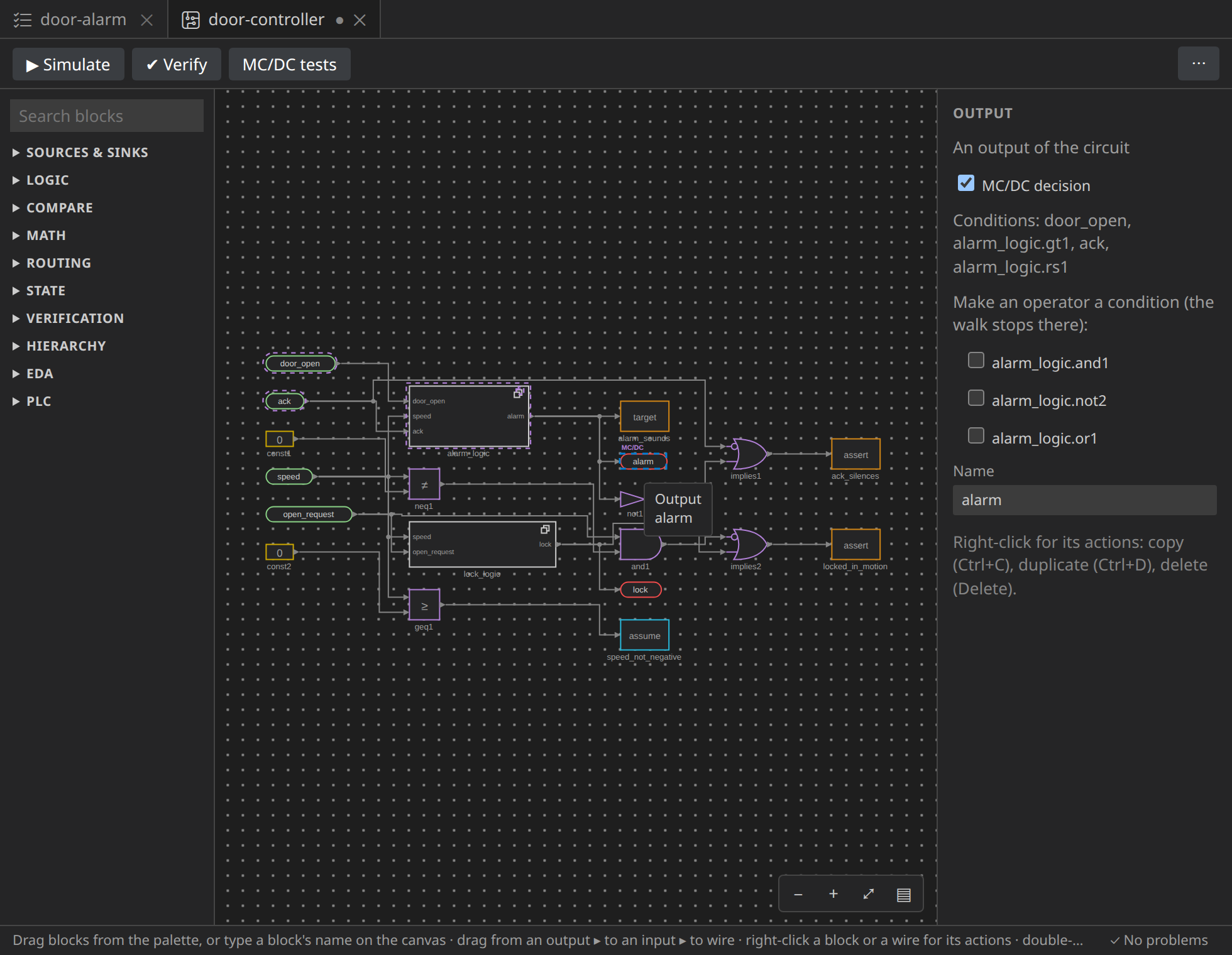This screenshot has height=955, width=1232.
Task: Open MC/DC tests
Action: [290, 64]
